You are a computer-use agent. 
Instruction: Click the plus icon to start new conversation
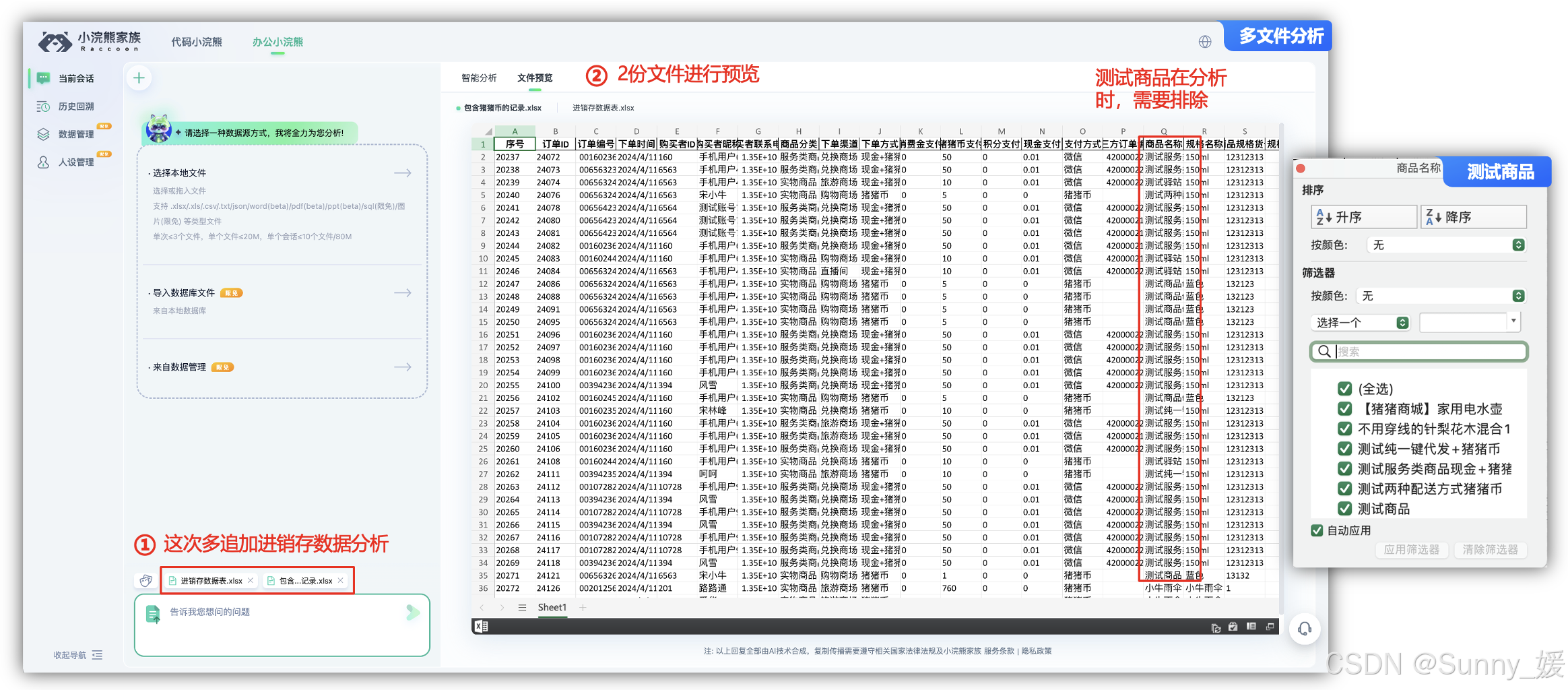coord(139,78)
